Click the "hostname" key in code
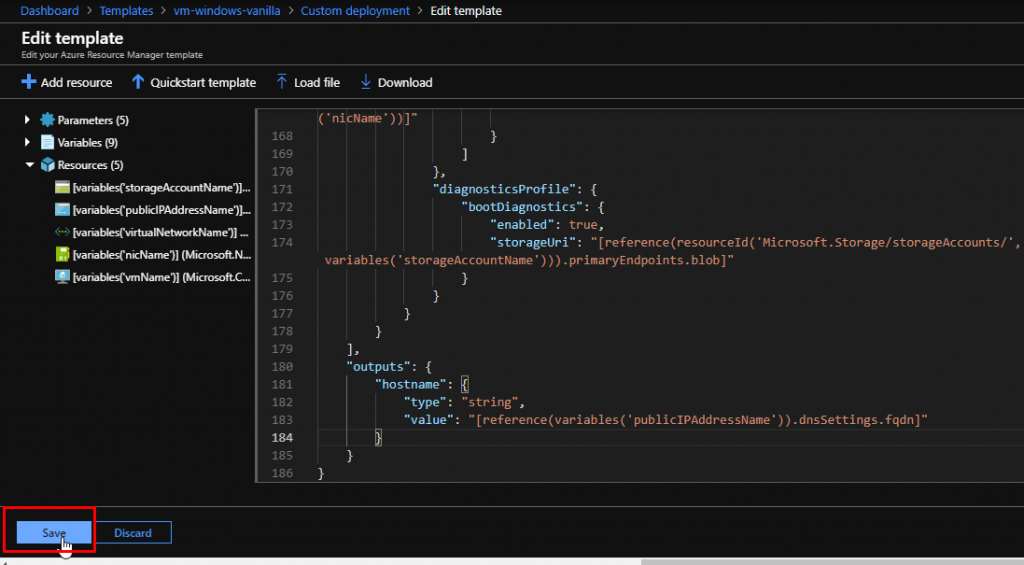This screenshot has height=565, width=1024. pyautogui.click(x=411, y=384)
